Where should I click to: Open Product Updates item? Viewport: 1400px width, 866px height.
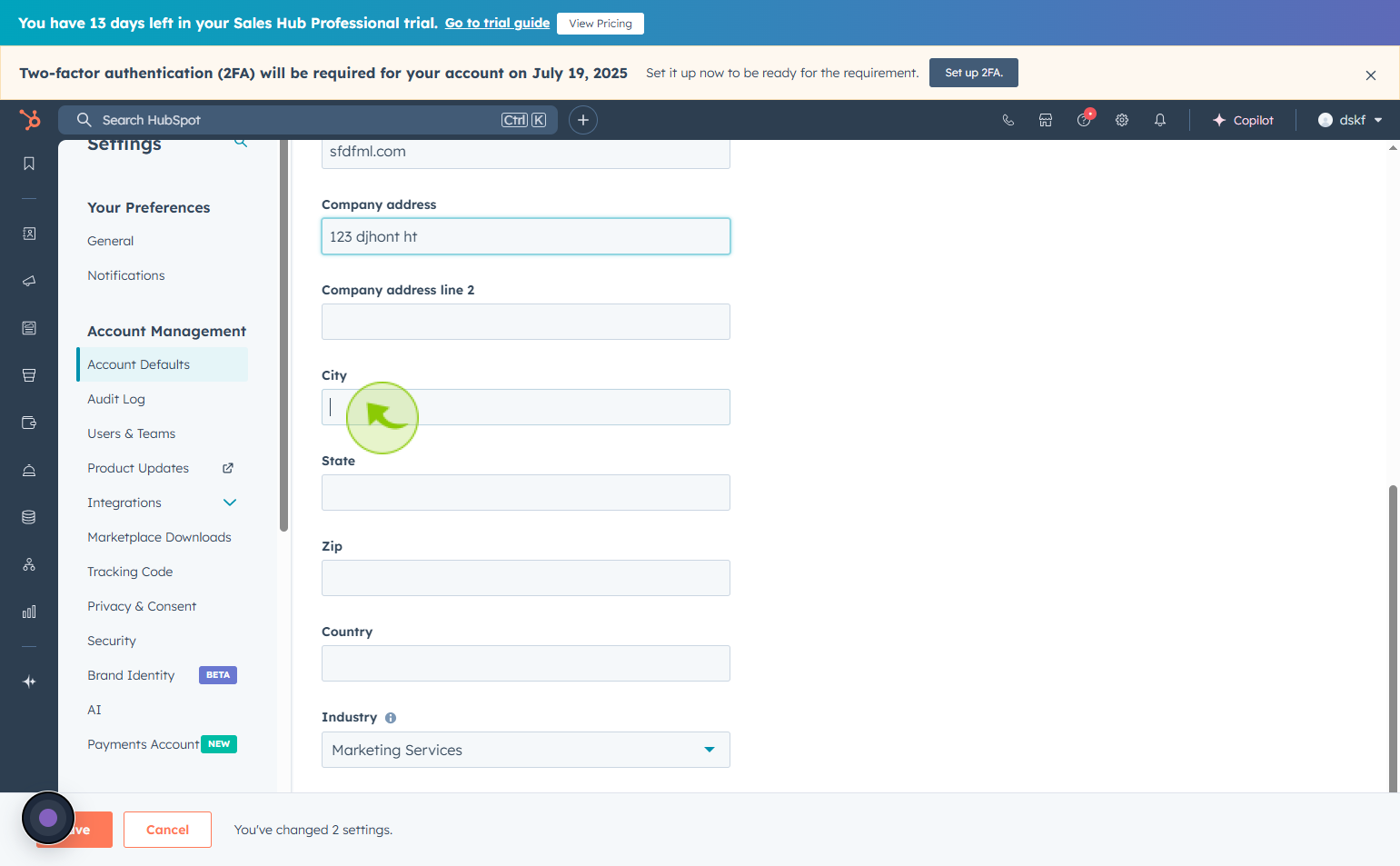[x=138, y=468]
